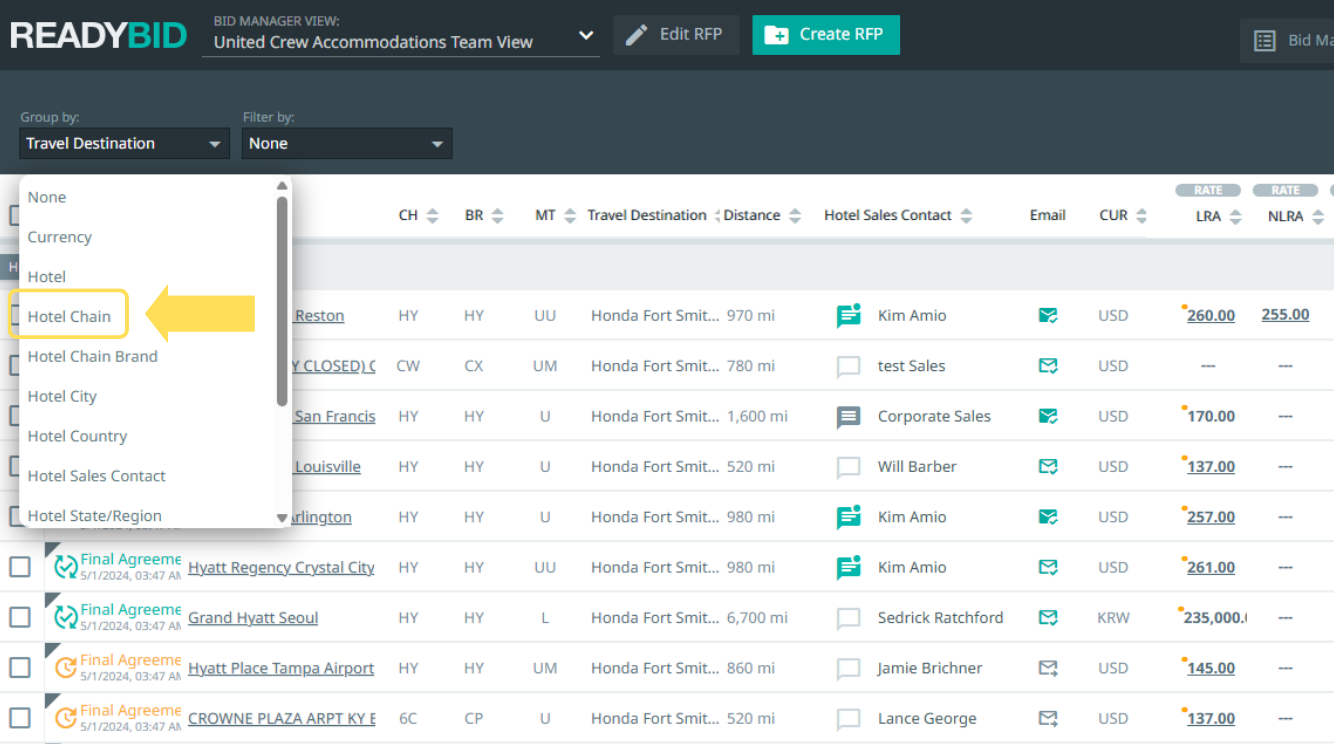Click status icon for Hyatt Place Tampa Airport
The width and height of the screenshot is (1334, 744).
tap(65, 668)
